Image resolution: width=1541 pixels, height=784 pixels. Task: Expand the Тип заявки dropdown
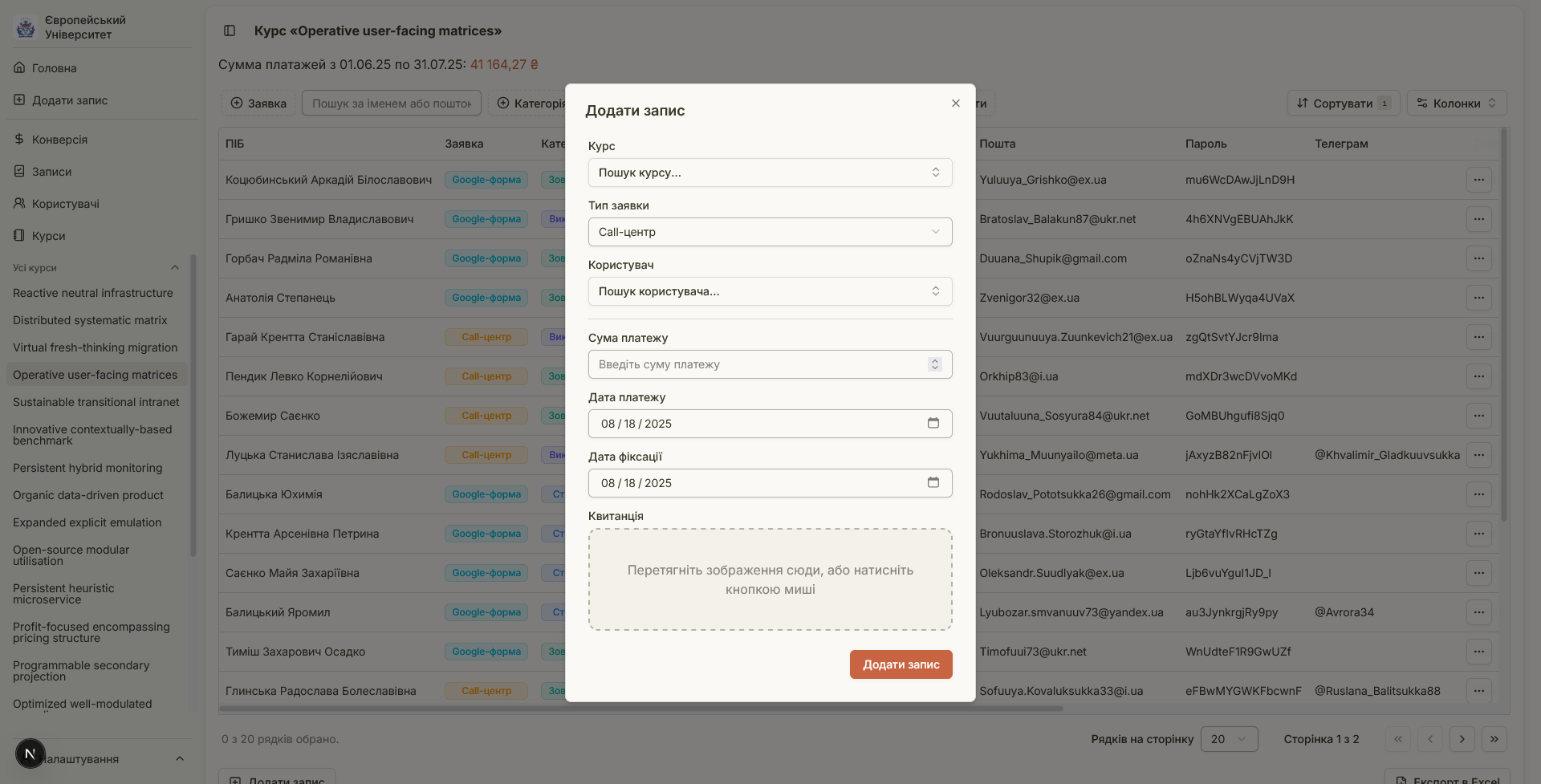(x=769, y=232)
